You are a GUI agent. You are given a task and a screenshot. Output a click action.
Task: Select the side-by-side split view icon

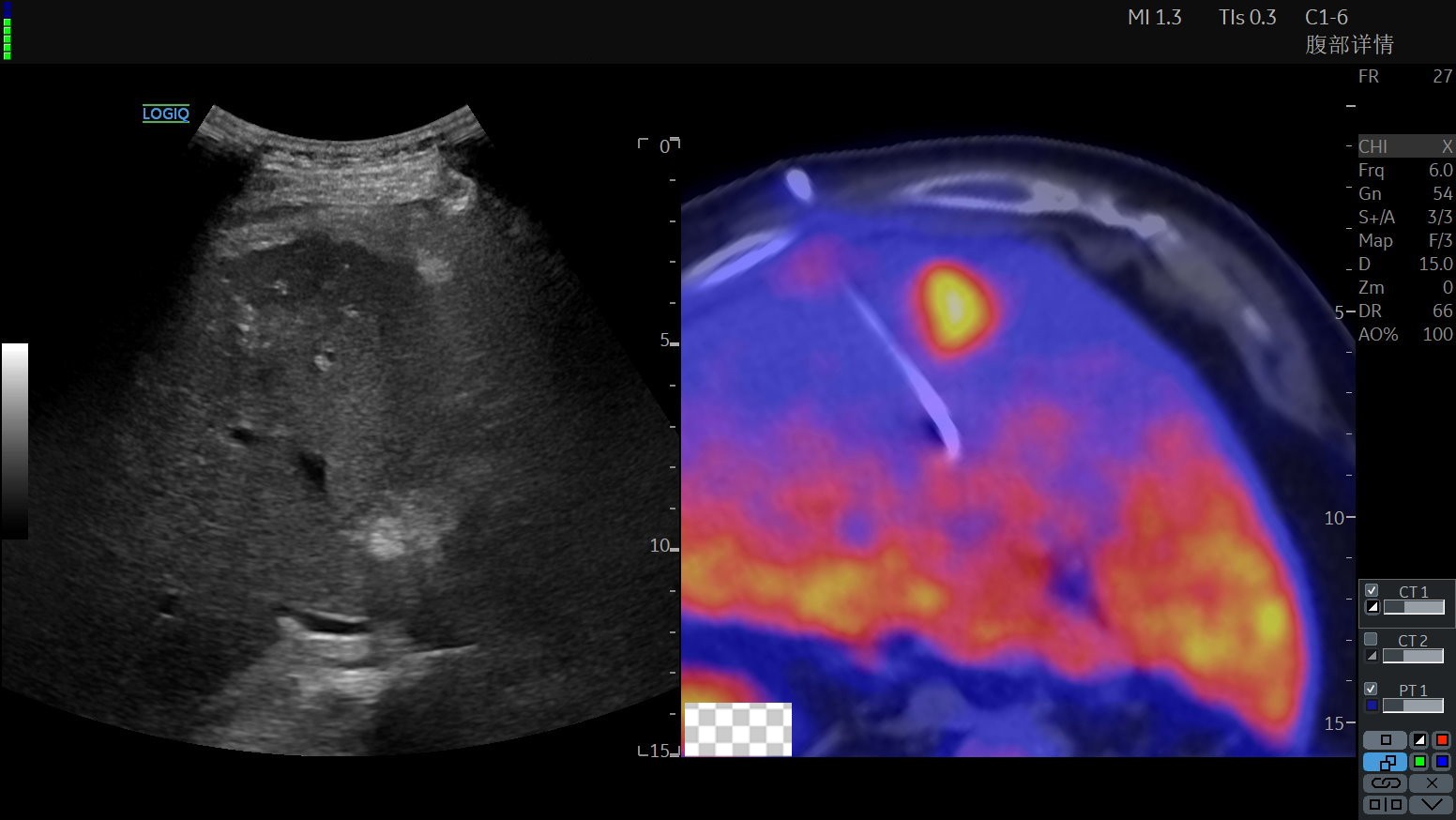coord(1385,804)
